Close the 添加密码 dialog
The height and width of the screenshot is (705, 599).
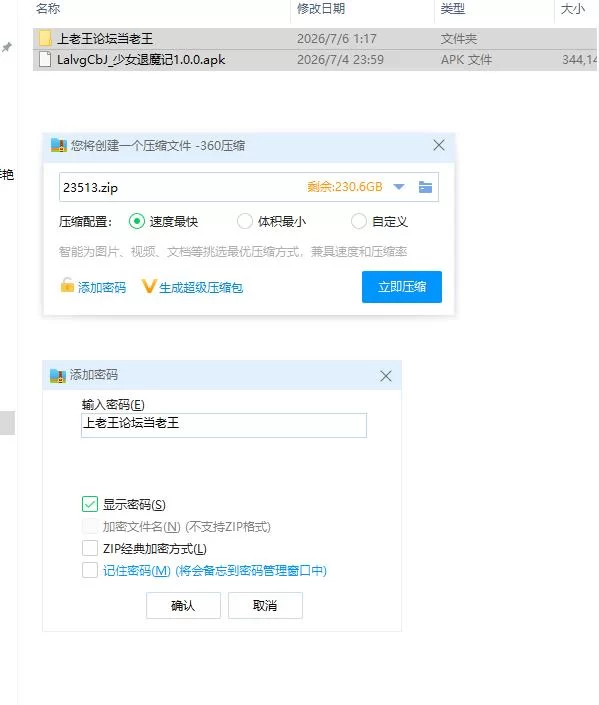(385, 376)
